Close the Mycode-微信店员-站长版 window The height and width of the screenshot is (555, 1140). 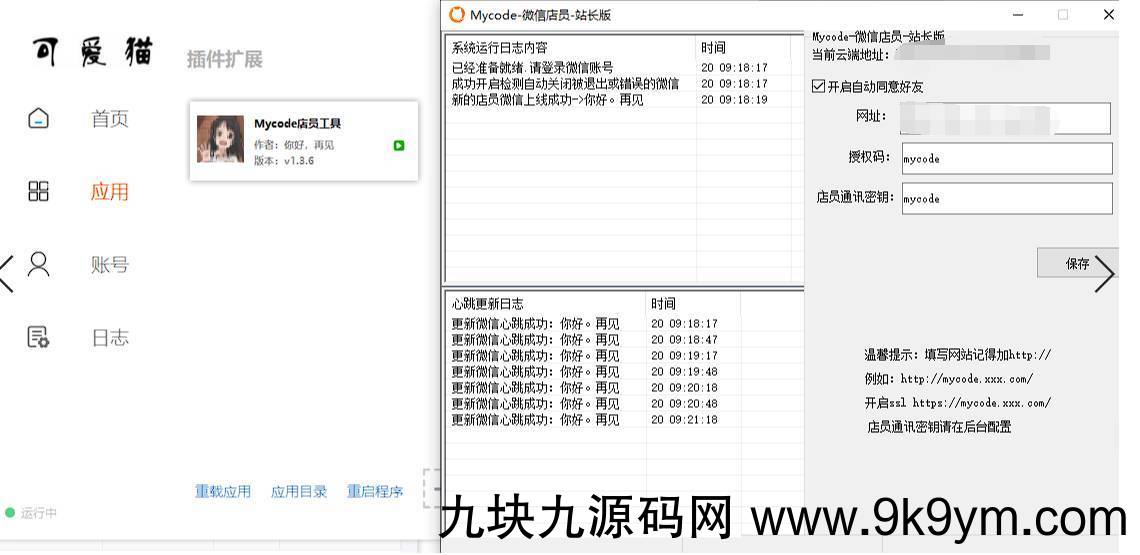point(1109,15)
